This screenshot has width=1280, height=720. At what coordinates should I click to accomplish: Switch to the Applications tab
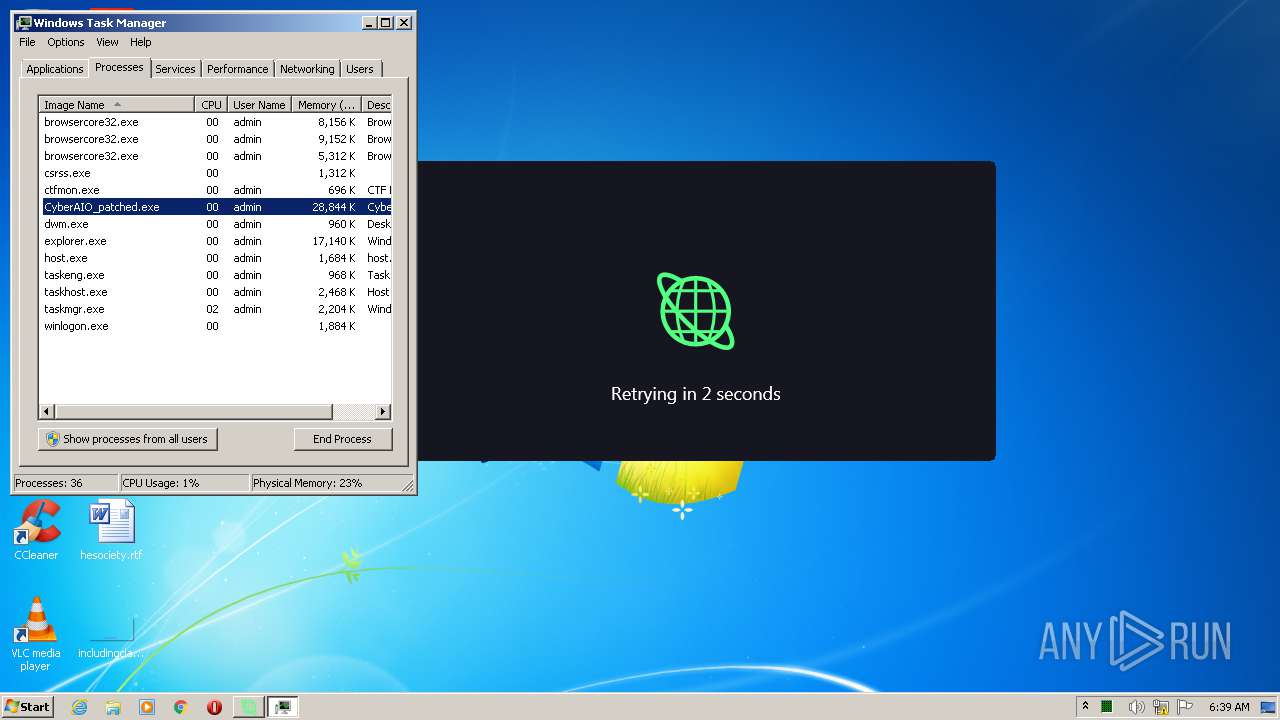tap(54, 69)
